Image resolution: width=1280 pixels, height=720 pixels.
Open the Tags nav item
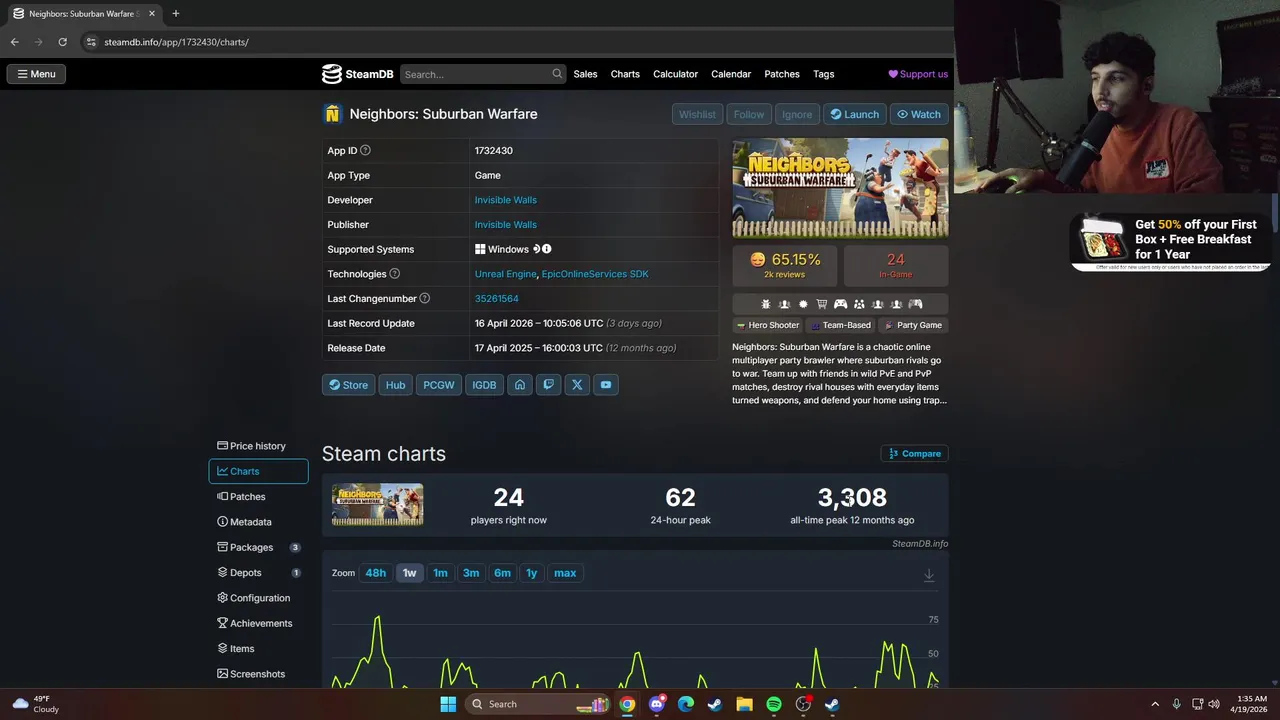[x=824, y=74]
